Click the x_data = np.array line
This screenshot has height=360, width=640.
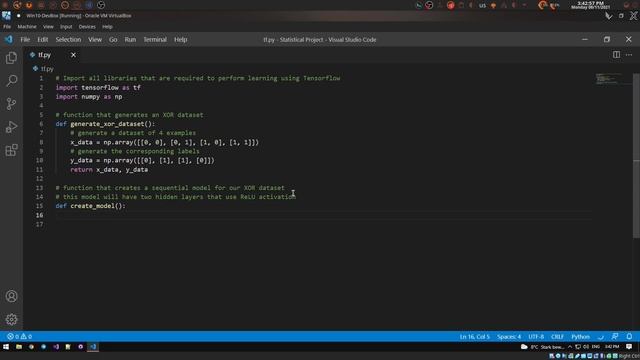pos(164,142)
